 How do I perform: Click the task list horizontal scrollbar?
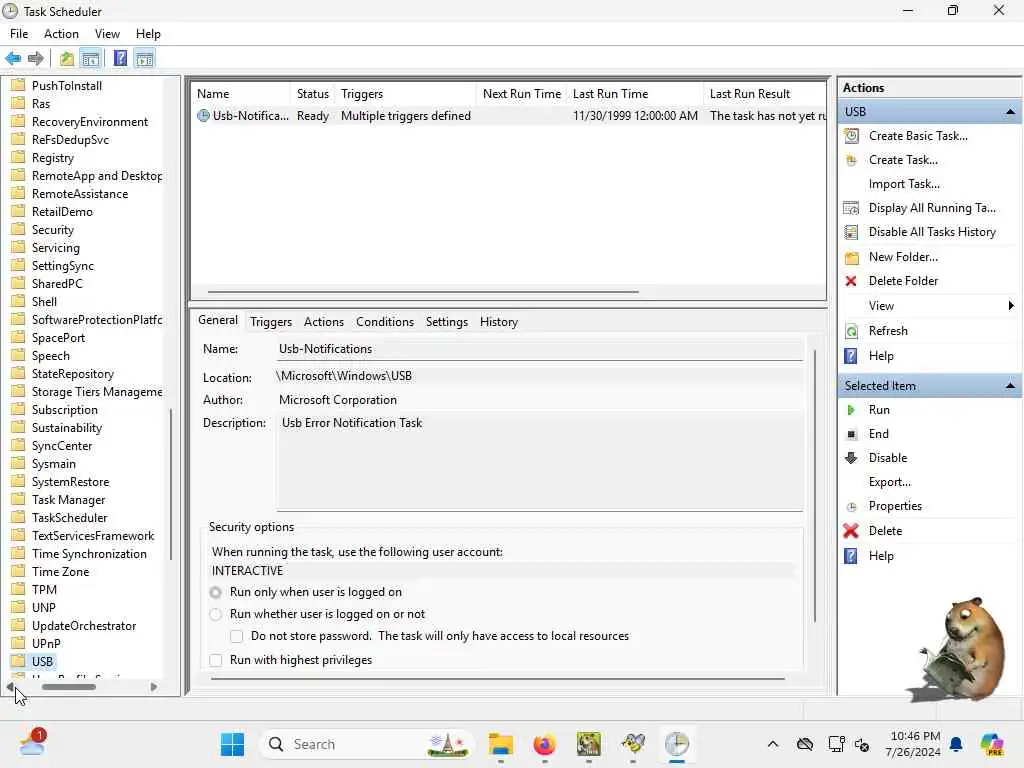(x=423, y=292)
